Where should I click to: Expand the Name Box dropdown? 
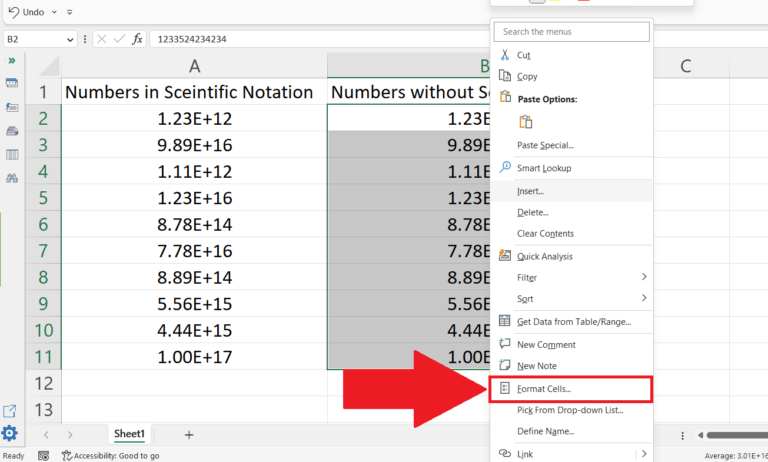(x=70, y=39)
